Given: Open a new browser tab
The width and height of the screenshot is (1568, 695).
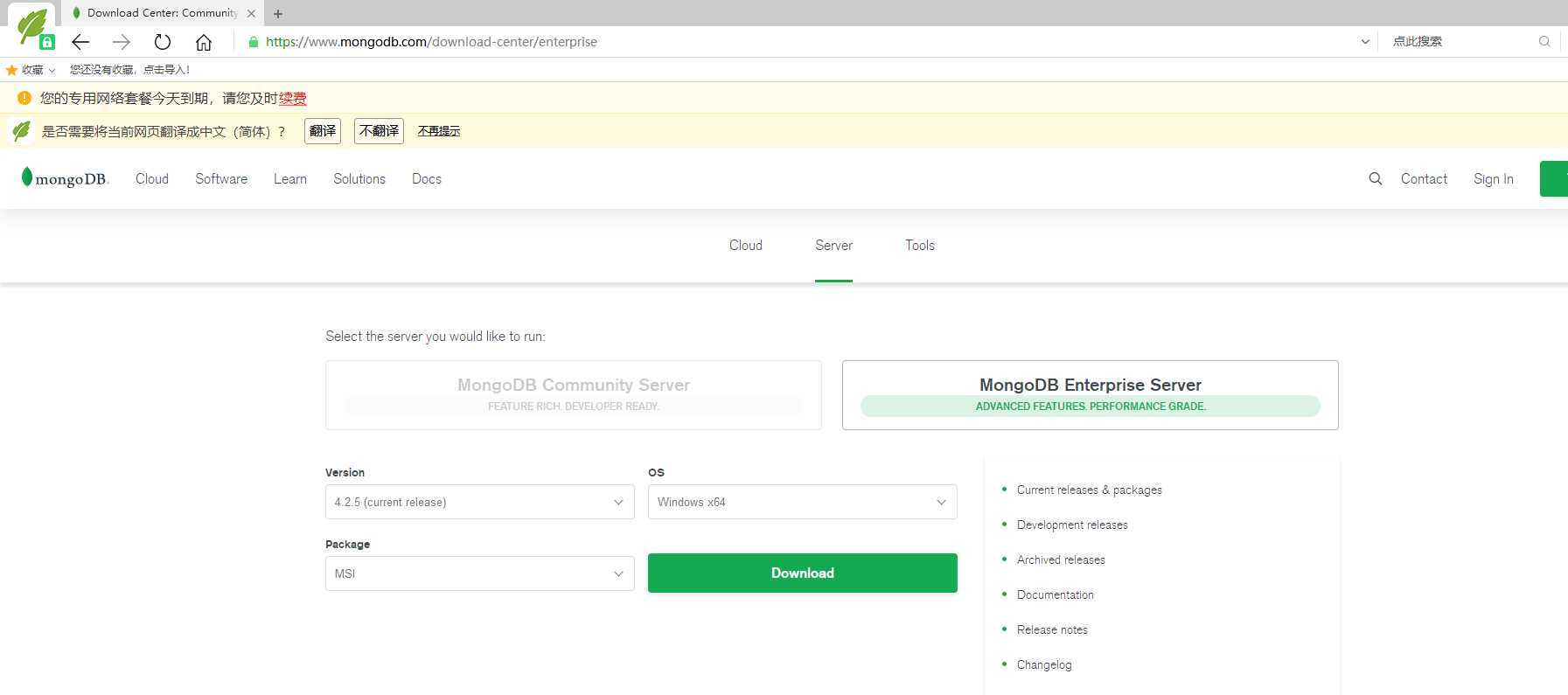Looking at the screenshot, I should tap(278, 14).
